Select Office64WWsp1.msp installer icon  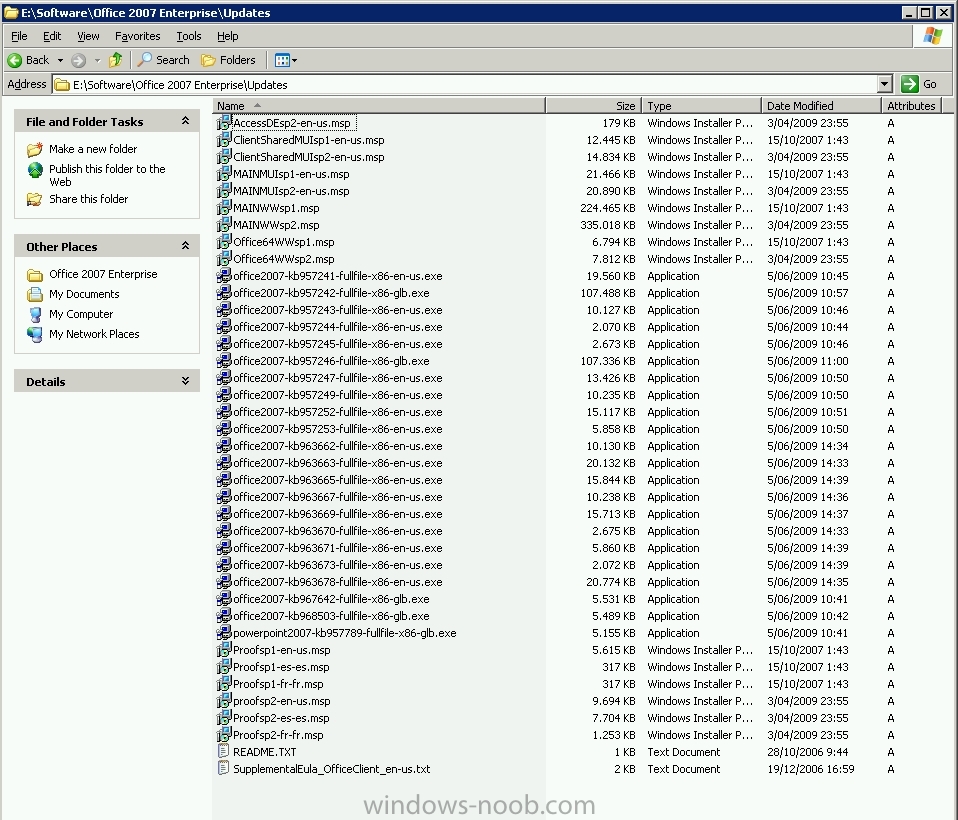(x=224, y=242)
